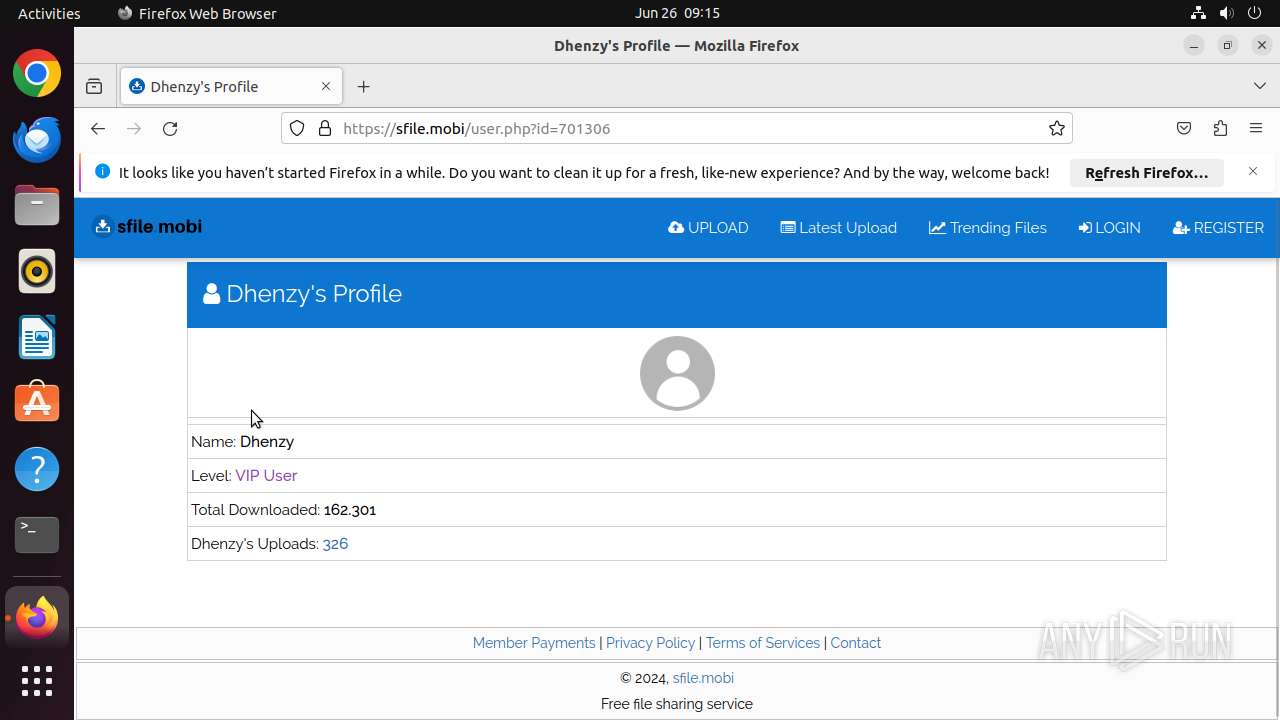
Task: Open the Contact footer link
Action: pos(856,643)
